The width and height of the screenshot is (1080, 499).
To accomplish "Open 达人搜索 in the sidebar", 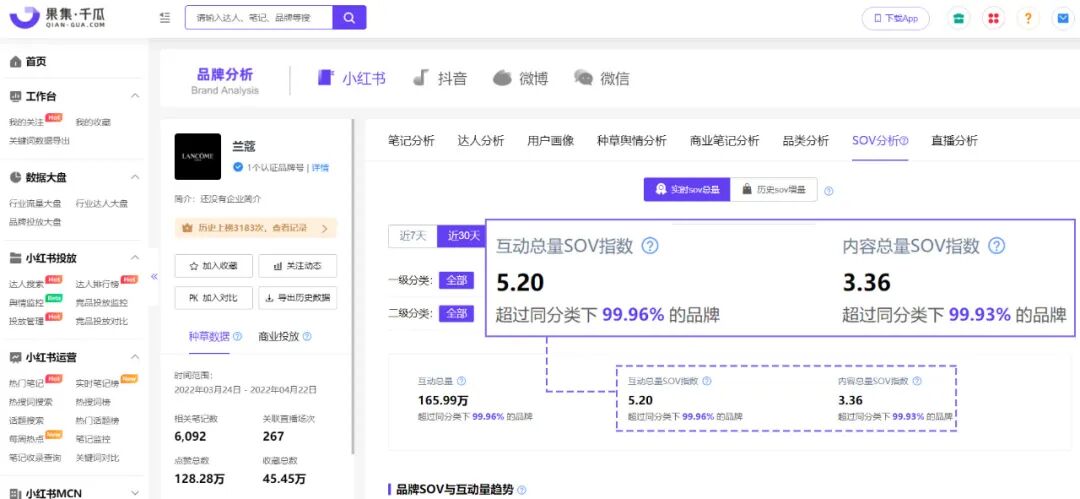I will [26, 284].
